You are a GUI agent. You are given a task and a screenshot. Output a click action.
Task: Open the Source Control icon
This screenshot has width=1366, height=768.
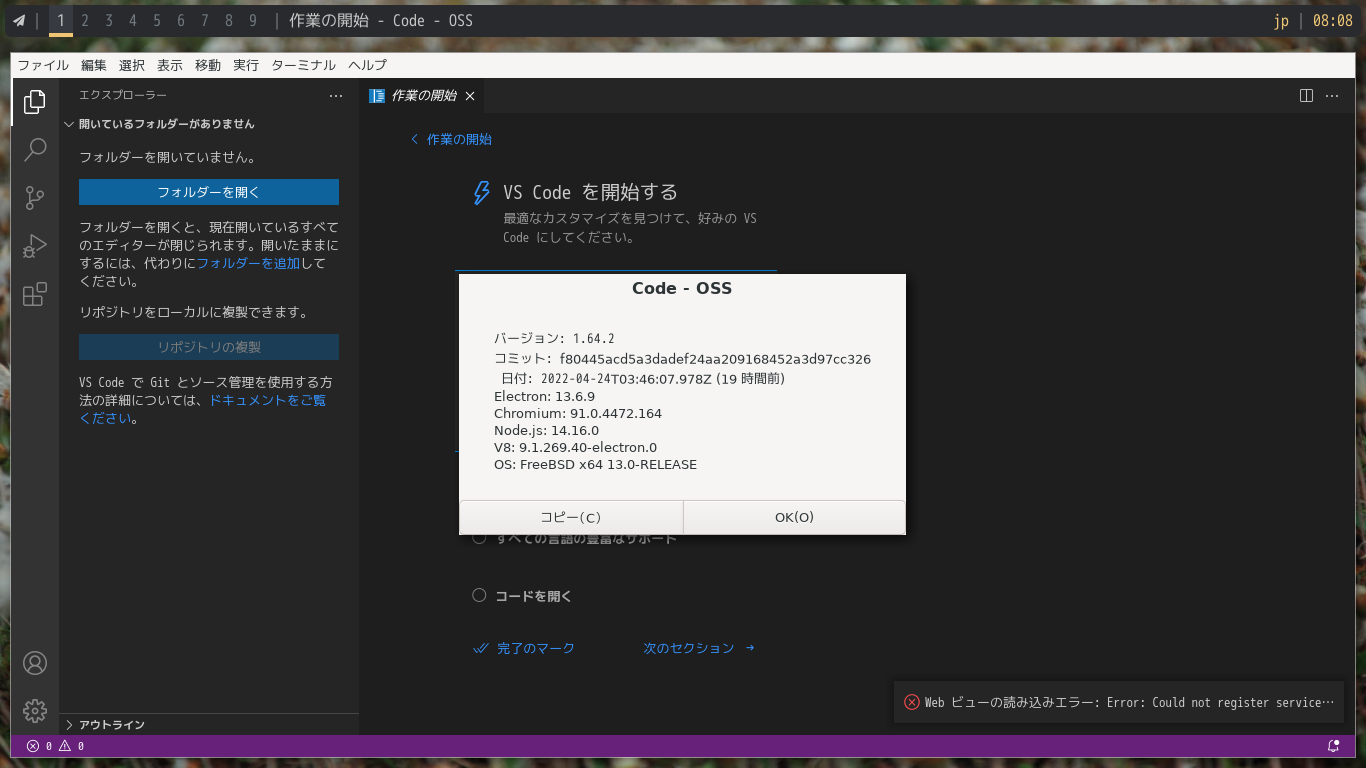click(x=35, y=198)
